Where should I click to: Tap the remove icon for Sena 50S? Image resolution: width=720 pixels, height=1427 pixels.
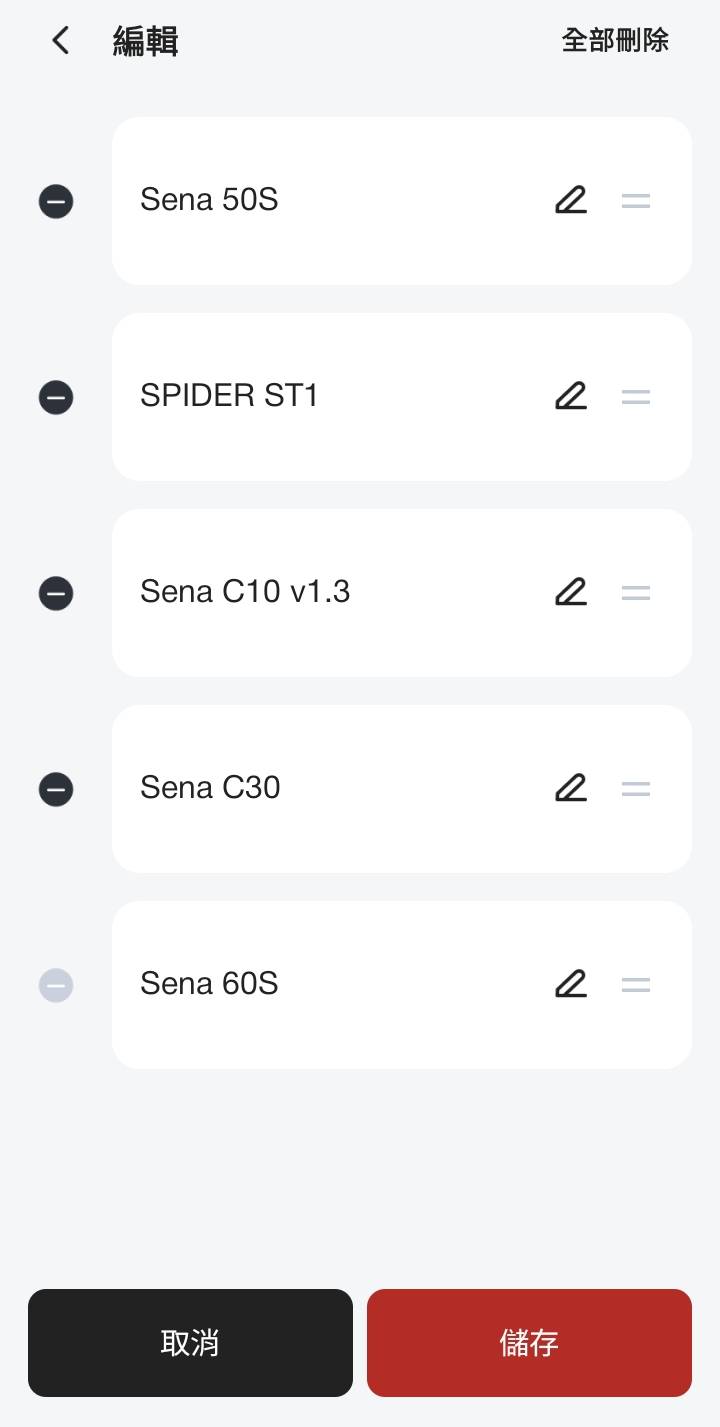(56, 202)
